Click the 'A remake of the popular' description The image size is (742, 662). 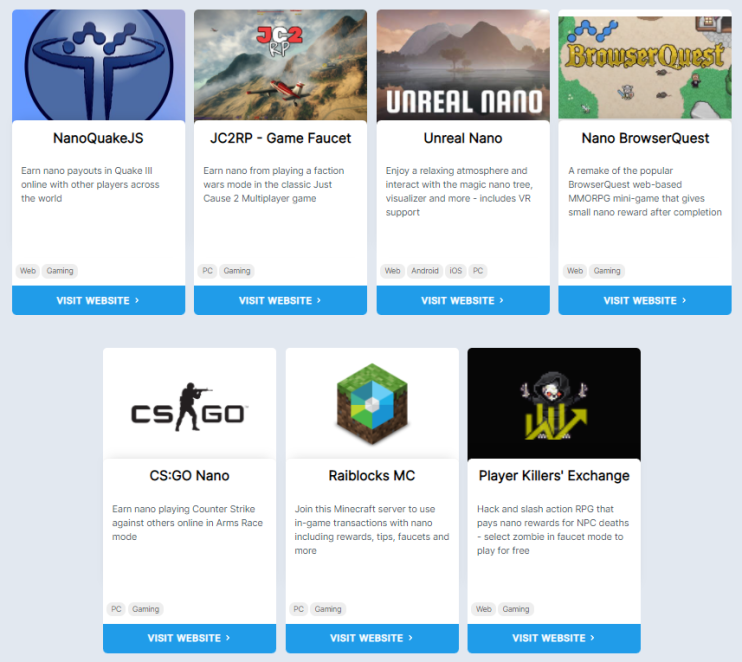tap(645, 191)
